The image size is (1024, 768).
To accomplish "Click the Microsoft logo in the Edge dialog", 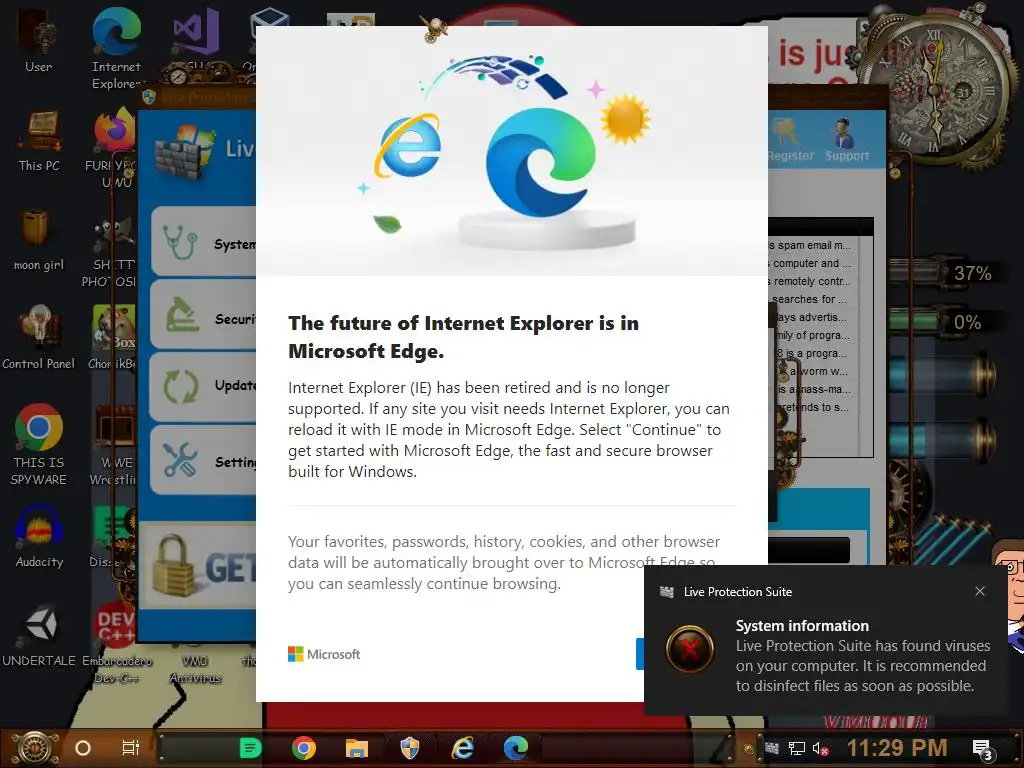I will [324, 654].
